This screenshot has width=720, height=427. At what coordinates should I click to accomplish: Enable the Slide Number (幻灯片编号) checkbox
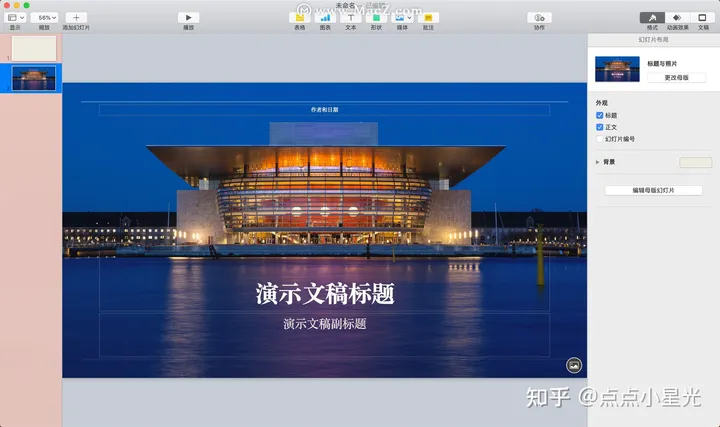tap(600, 139)
